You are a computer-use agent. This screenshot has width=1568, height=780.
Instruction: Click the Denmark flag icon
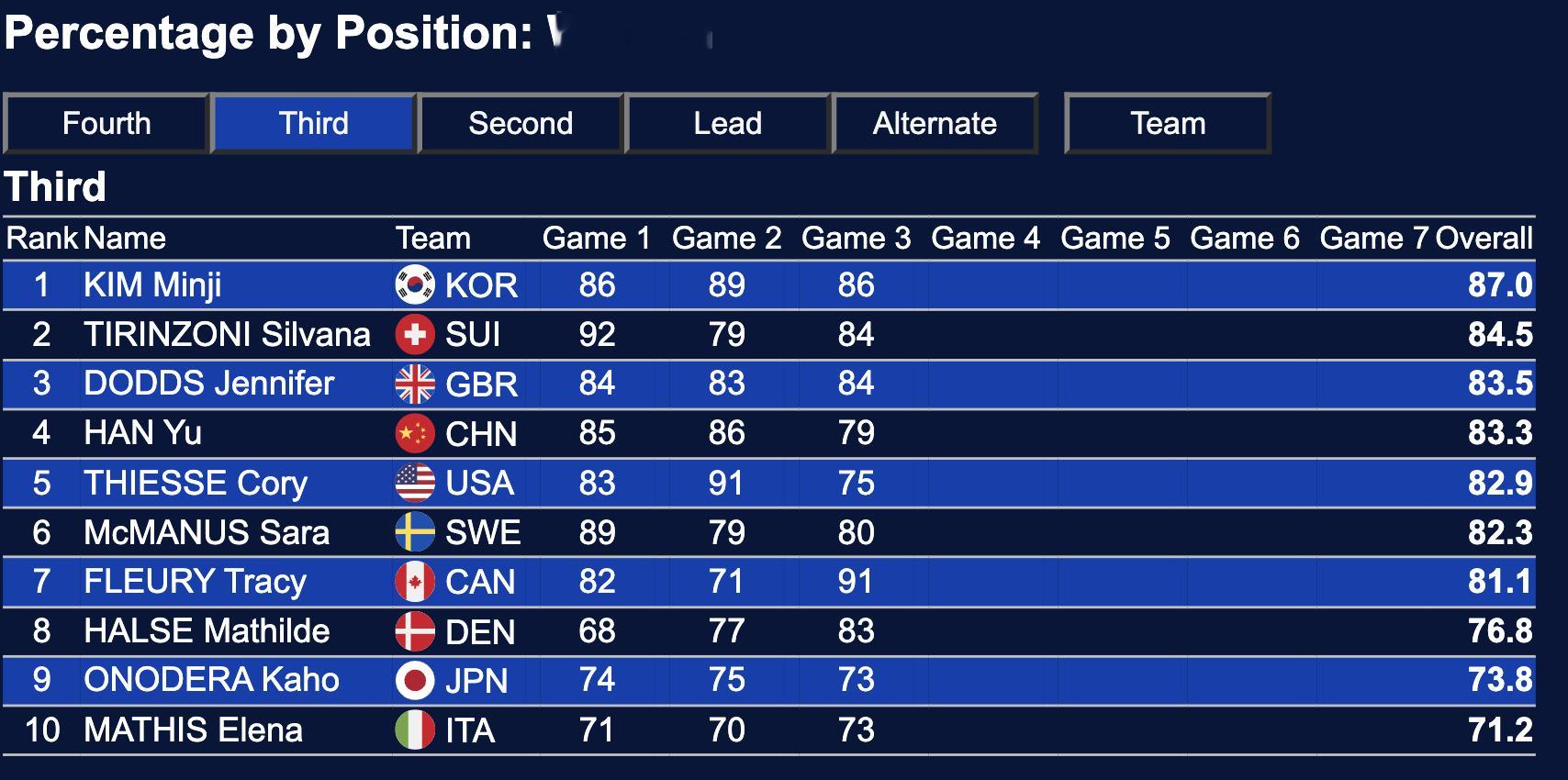point(415,631)
